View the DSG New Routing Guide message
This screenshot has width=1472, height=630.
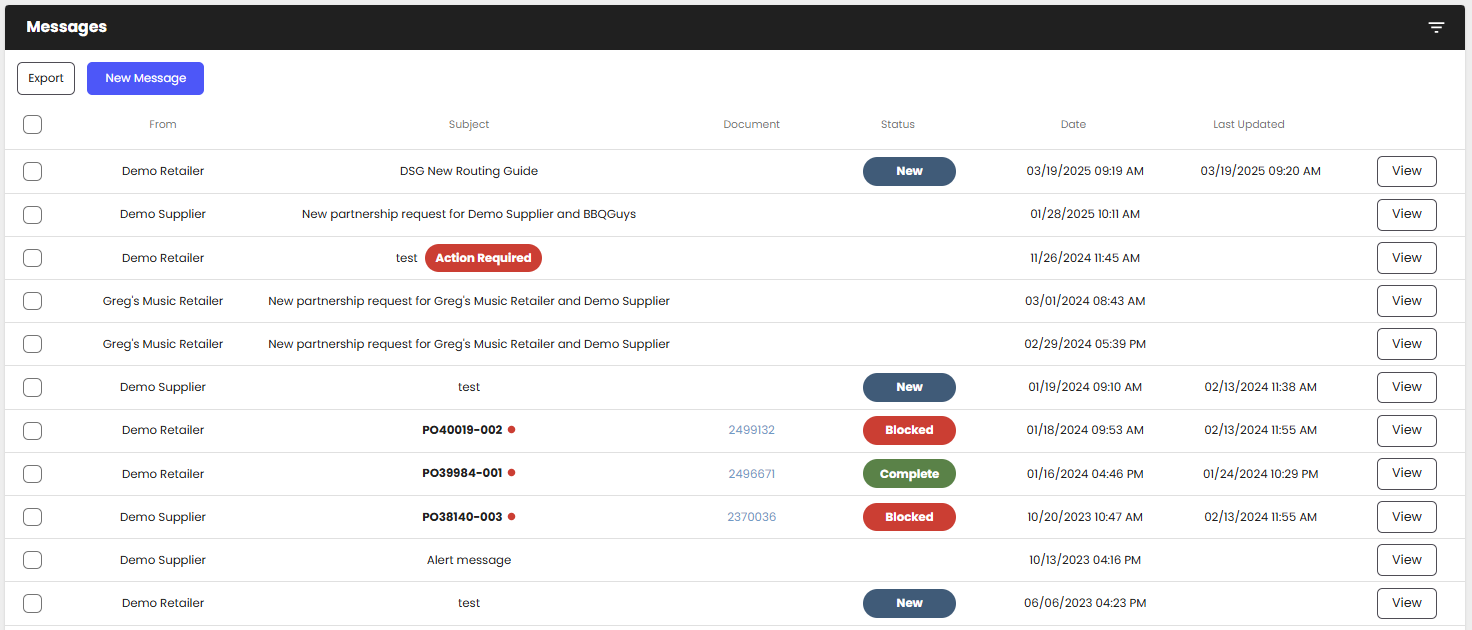[1406, 171]
